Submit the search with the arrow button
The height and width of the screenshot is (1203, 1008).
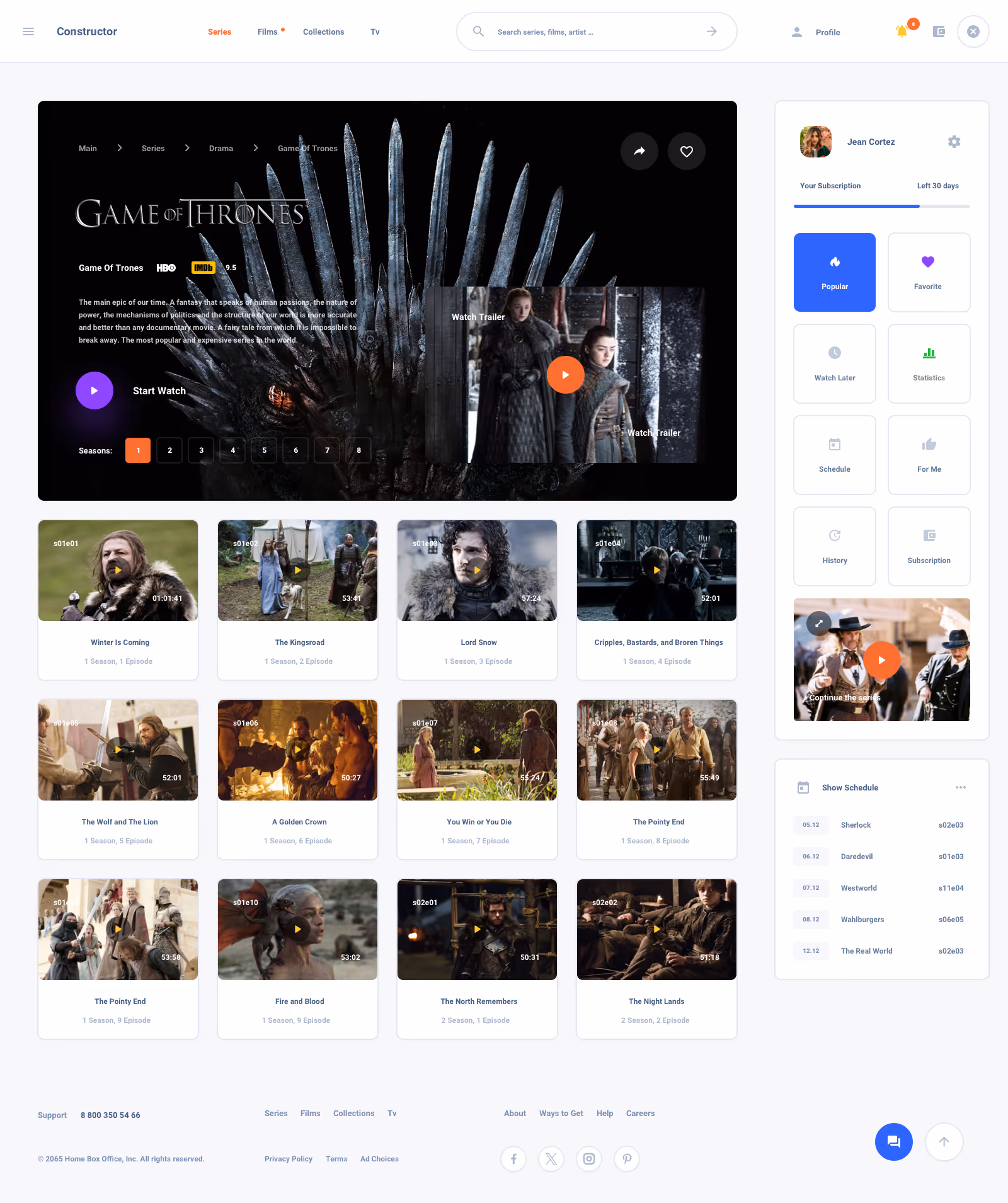point(712,31)
